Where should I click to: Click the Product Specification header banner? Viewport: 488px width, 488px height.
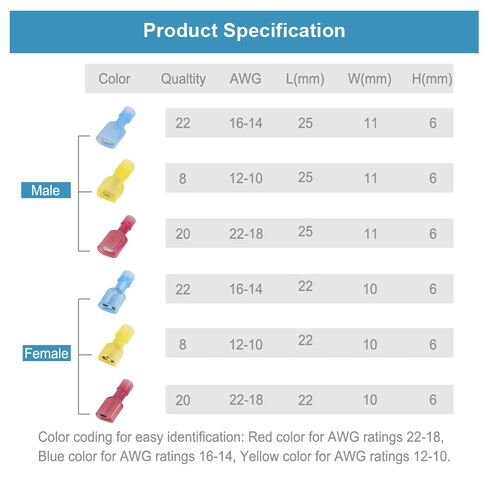point(244,32)
